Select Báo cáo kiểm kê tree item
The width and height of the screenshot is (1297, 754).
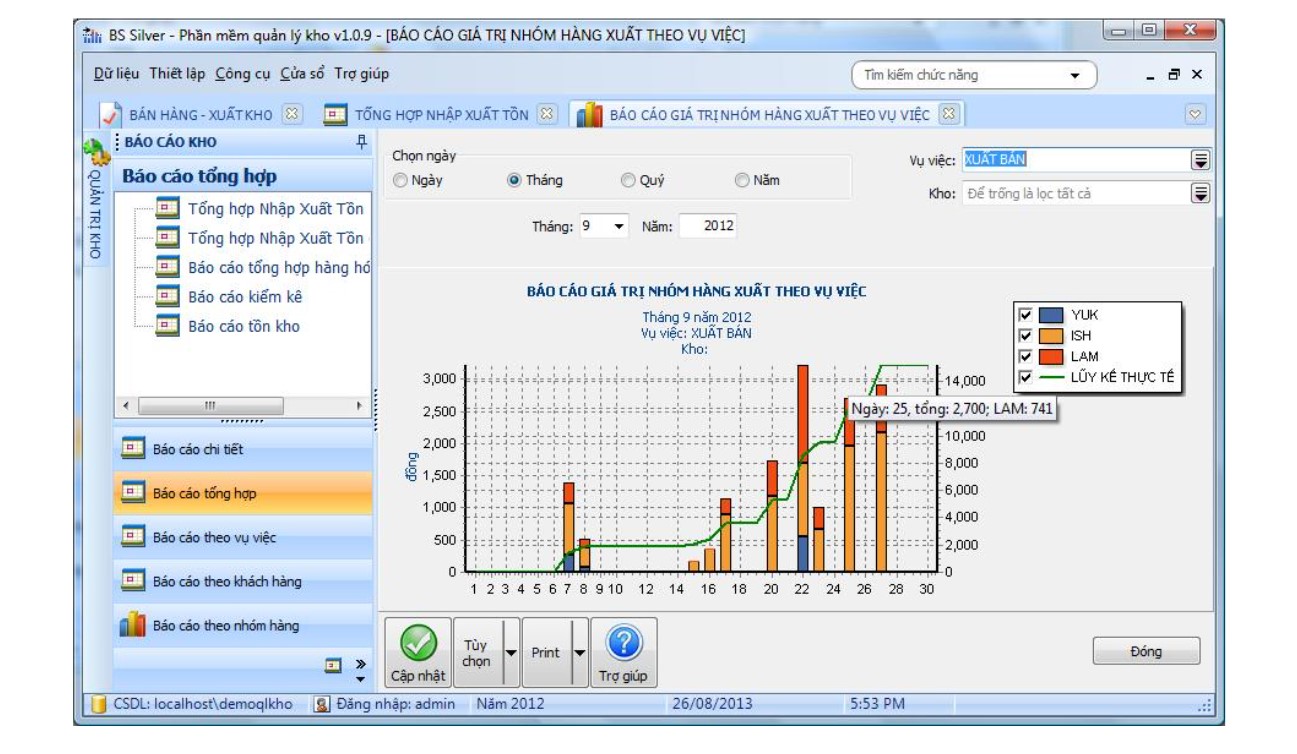point(245,297)
